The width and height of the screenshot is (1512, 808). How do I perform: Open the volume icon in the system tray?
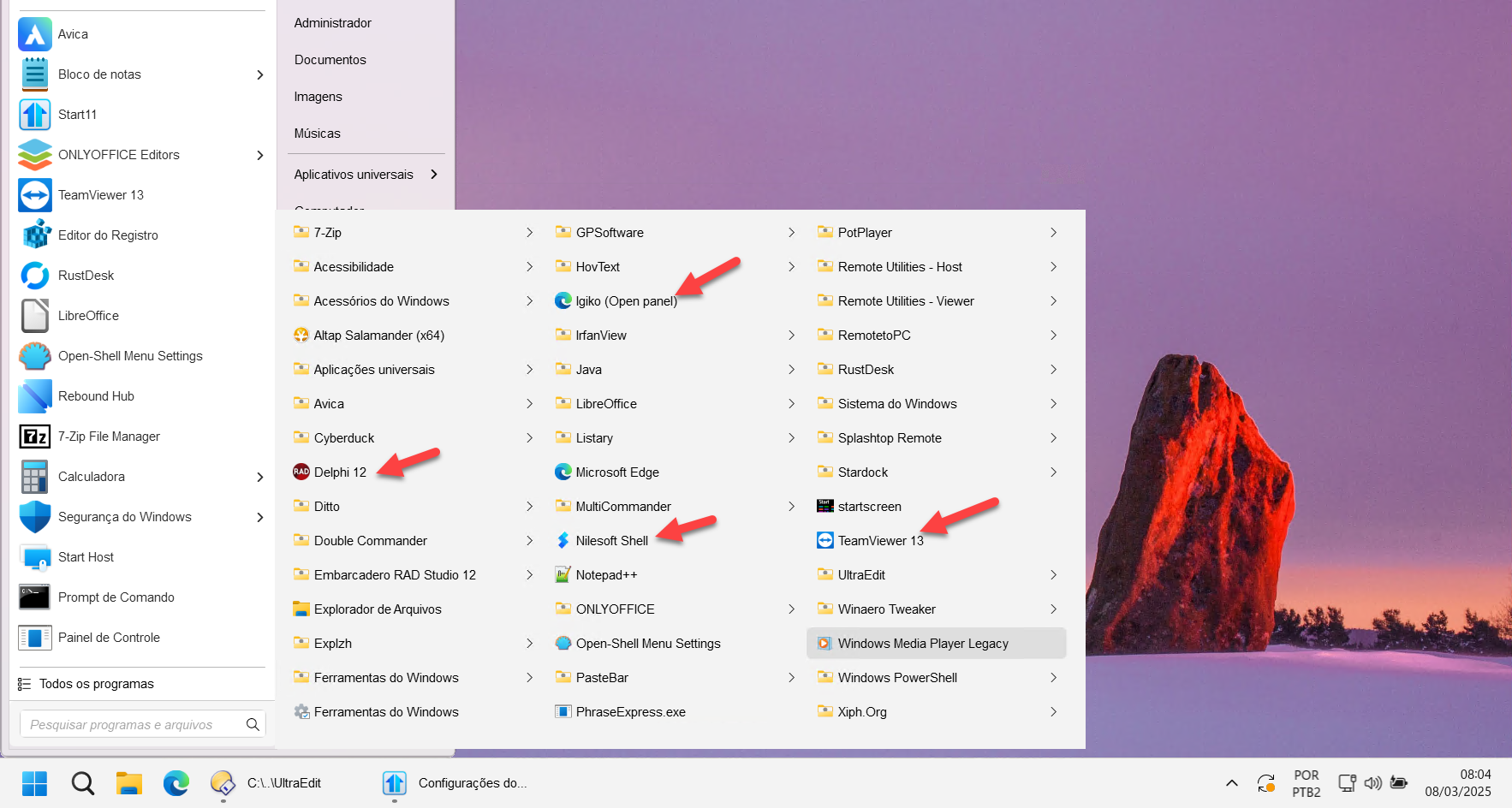pyautogui.click(x=1373, y=783)
